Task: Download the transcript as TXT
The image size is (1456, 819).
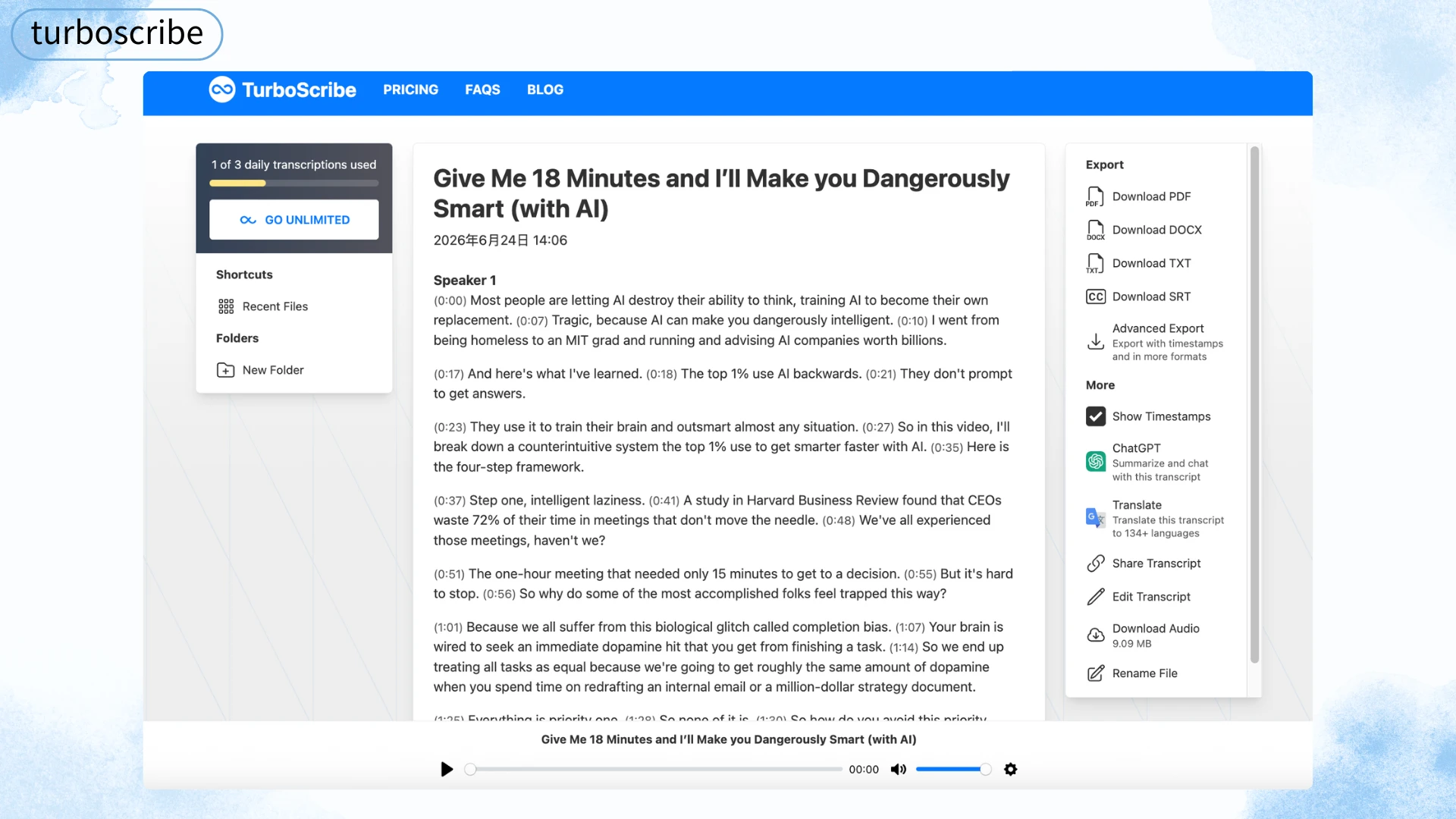Action: tap(1151, 263)
